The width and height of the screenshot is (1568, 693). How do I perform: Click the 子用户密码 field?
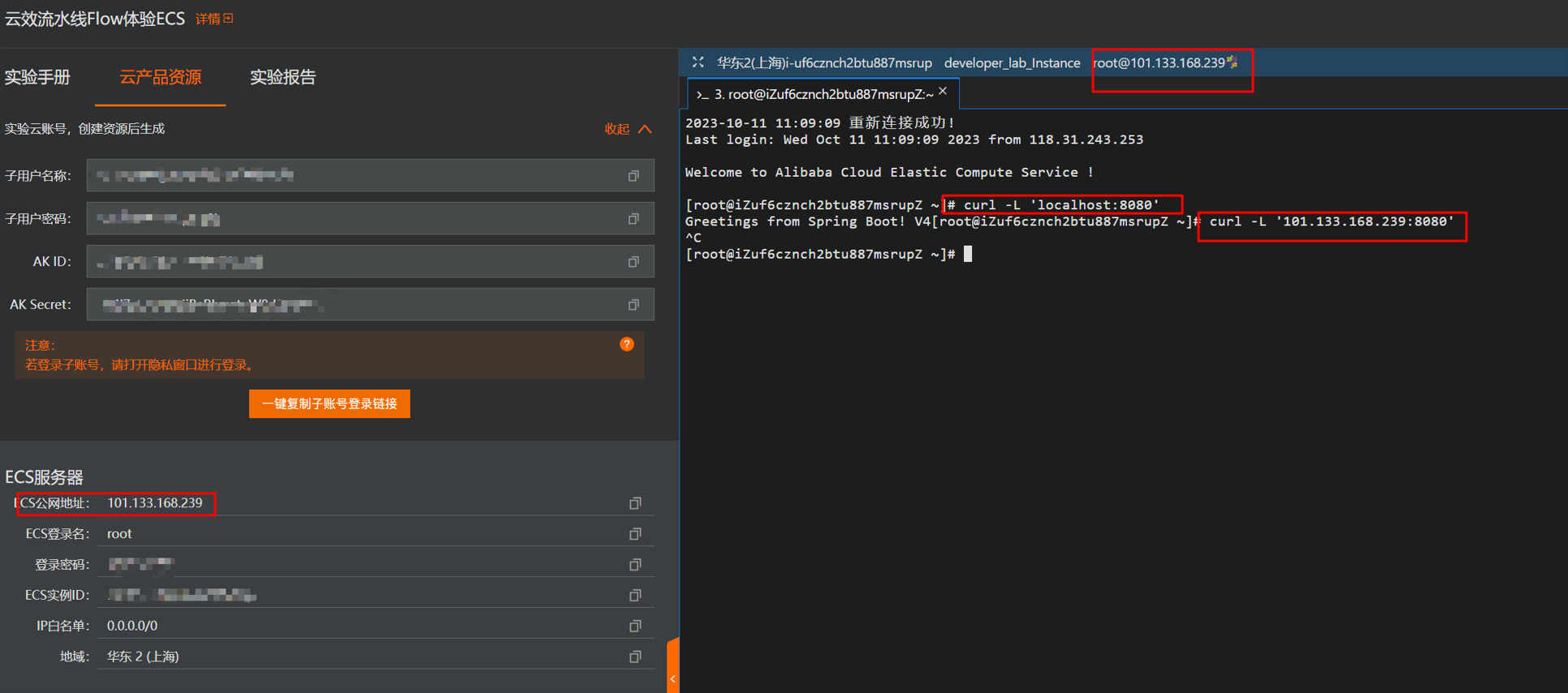click(x=370, y=218)
